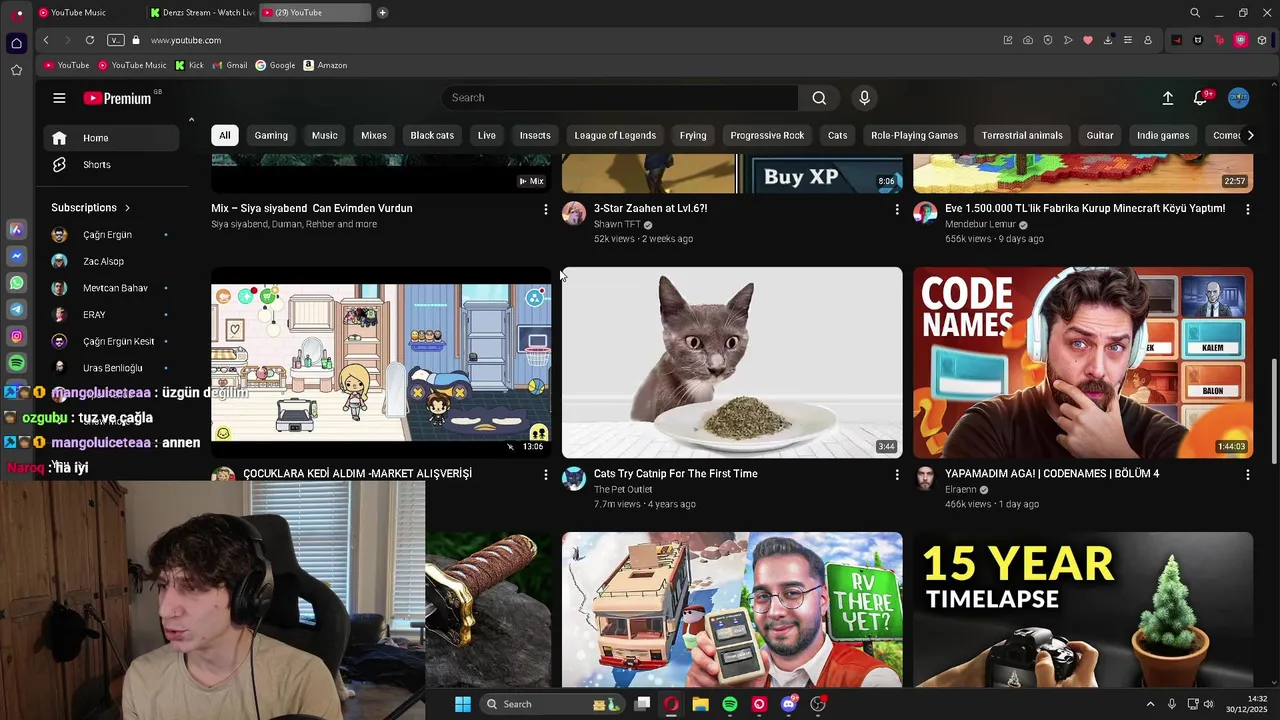Open options menu for 3-Star Zaahen video
The width and height of the screenshot is (1280, 720).
coord(896,209)
